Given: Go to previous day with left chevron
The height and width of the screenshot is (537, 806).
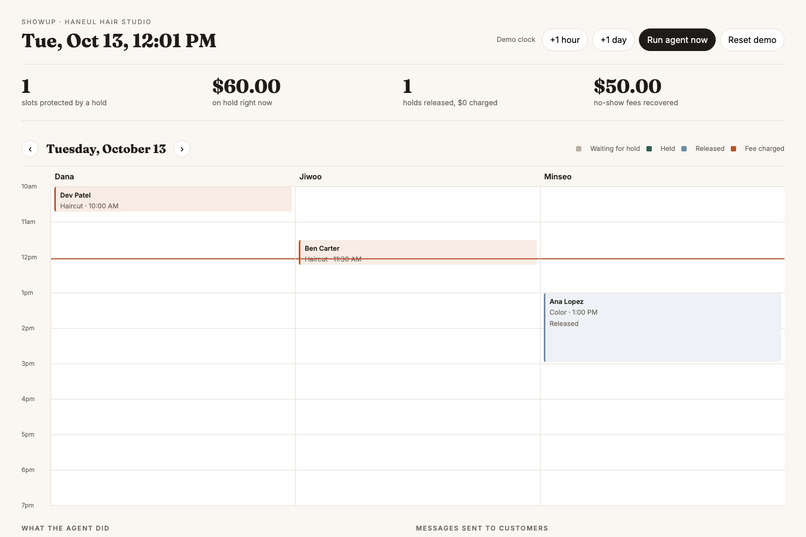Looking at the screenshot, I should point(30,149).
